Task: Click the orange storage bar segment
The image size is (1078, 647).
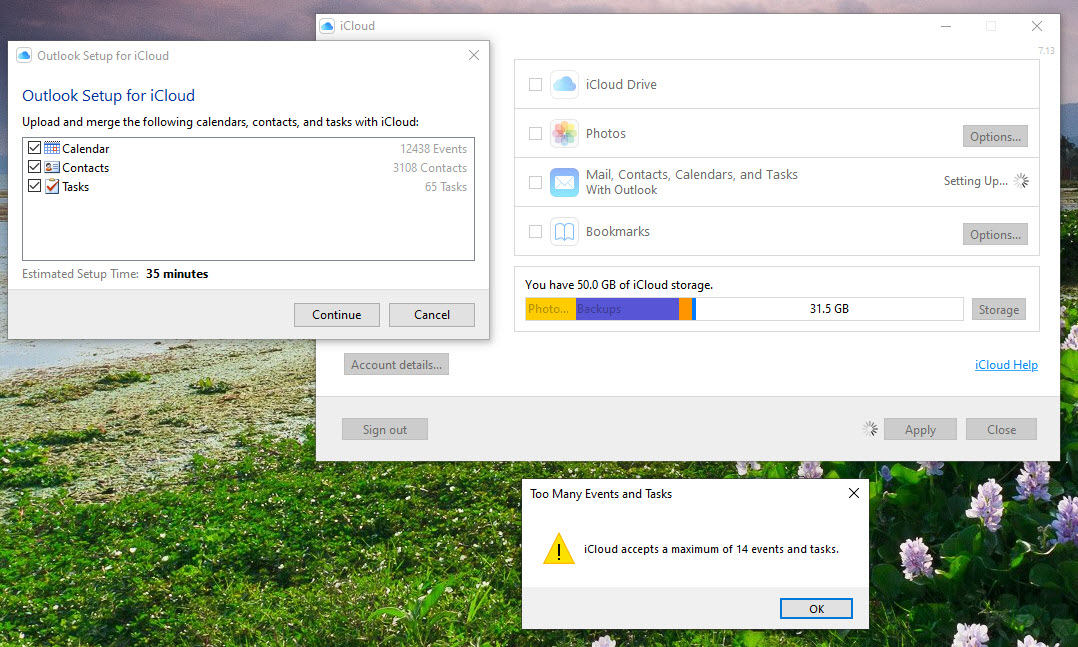Action: click(x=685, y=309)
